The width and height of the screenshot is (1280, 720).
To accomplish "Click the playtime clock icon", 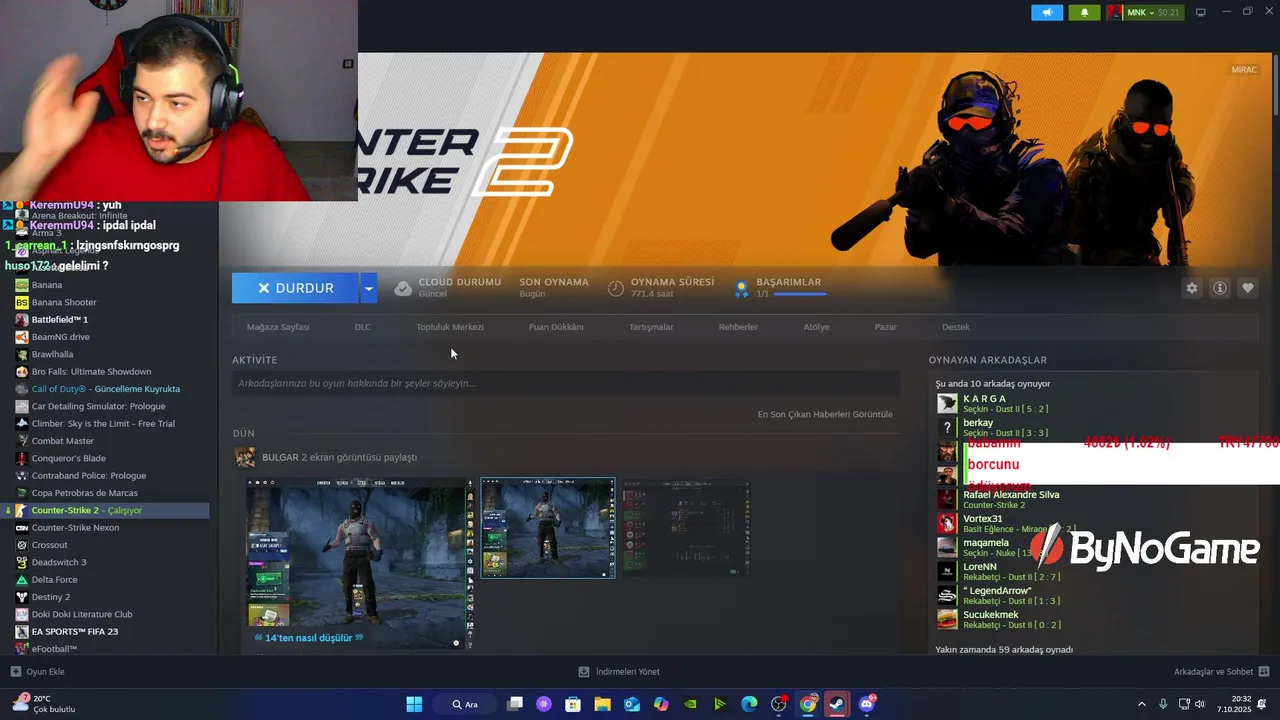I will (x=616, y=288).
